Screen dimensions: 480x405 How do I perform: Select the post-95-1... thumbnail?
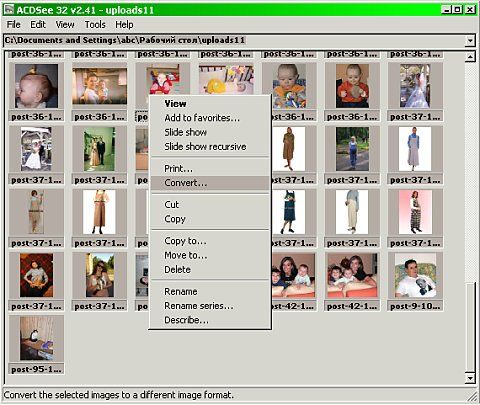coord(36,338)
